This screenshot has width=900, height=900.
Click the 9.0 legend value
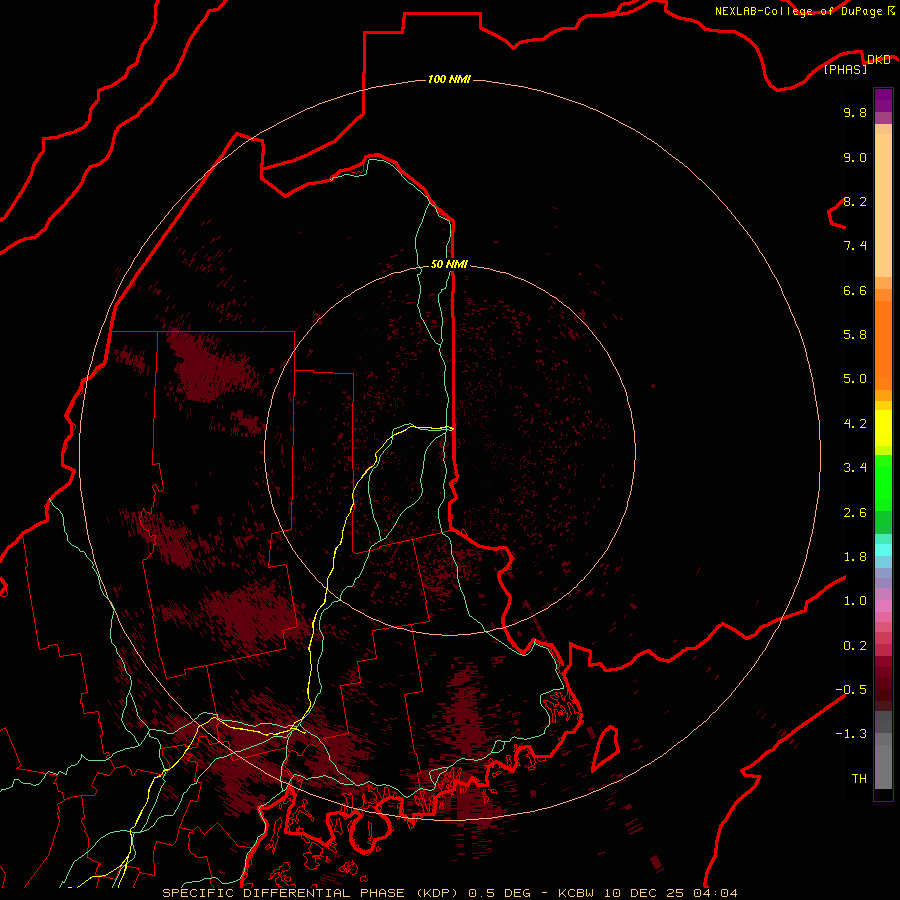(855, 157)
